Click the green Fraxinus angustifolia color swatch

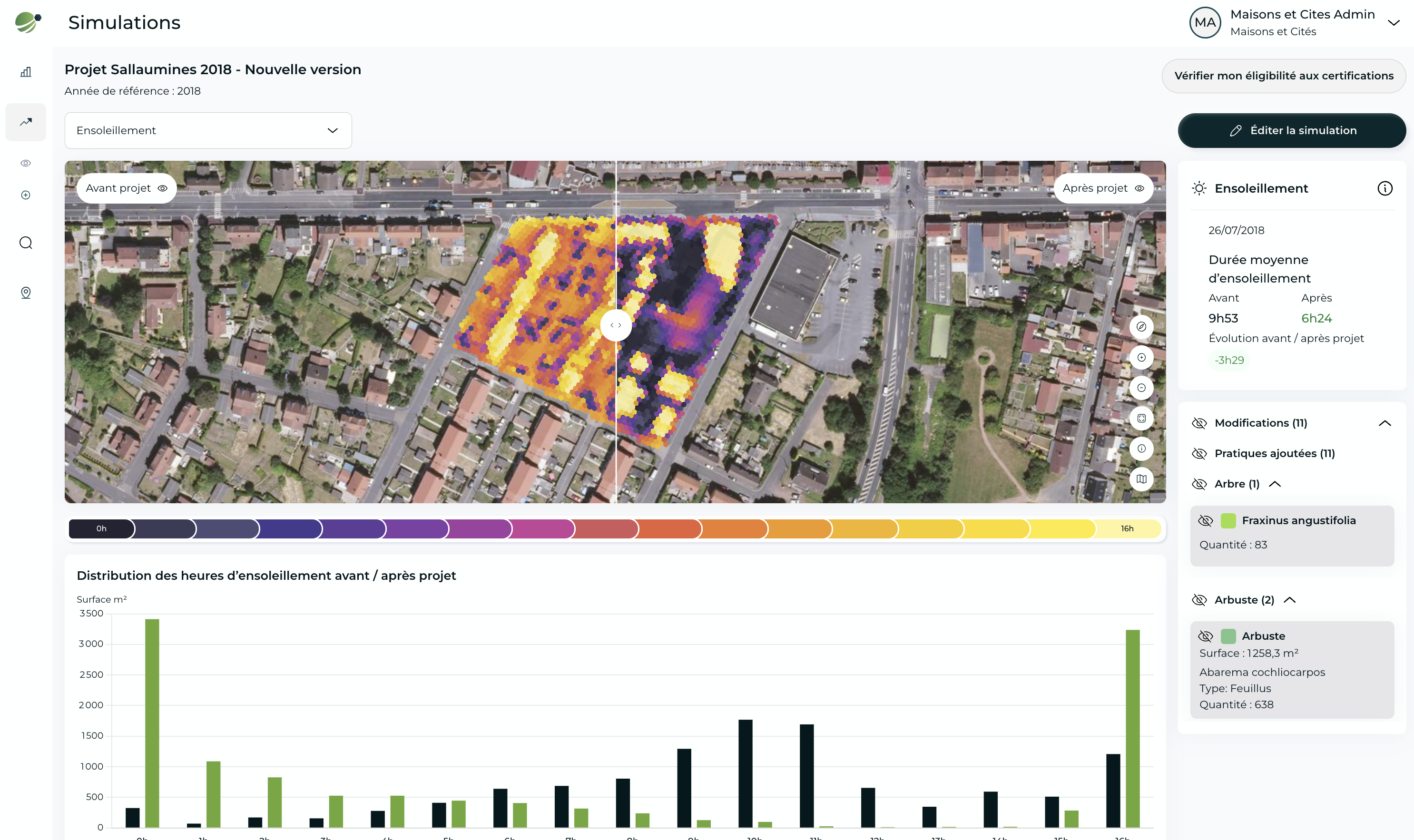pos(1228,521)
